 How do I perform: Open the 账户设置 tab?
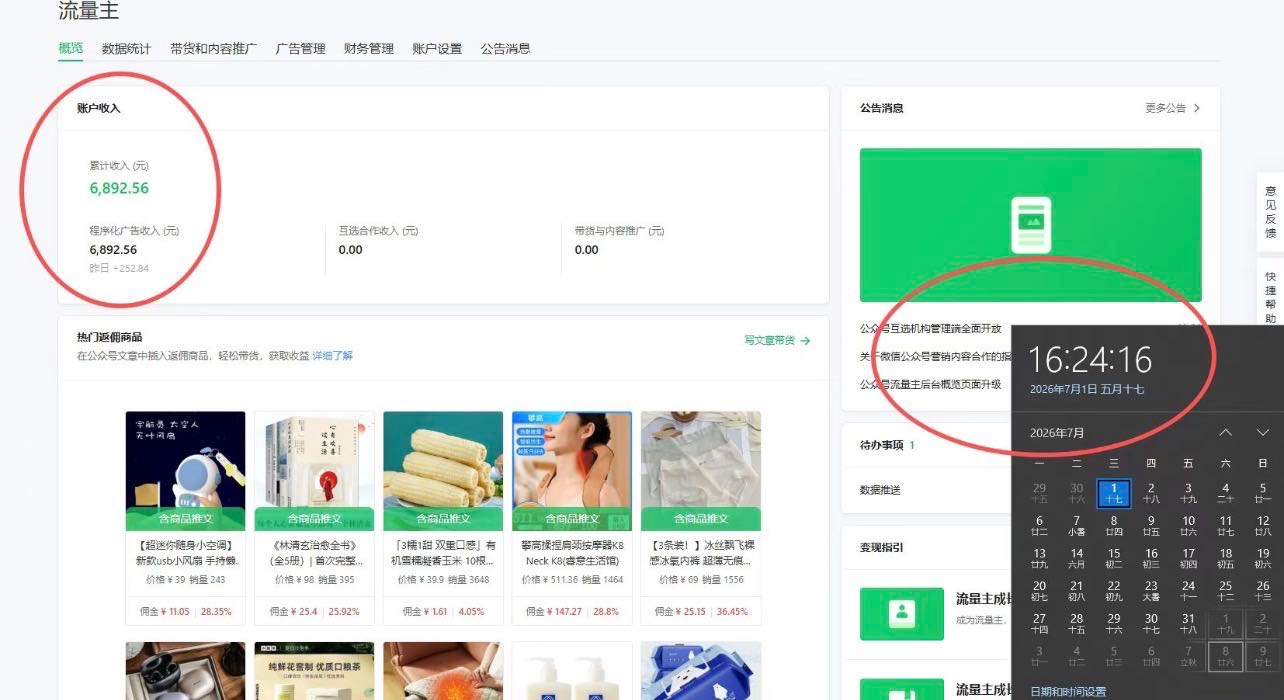[x=437, y=48]
